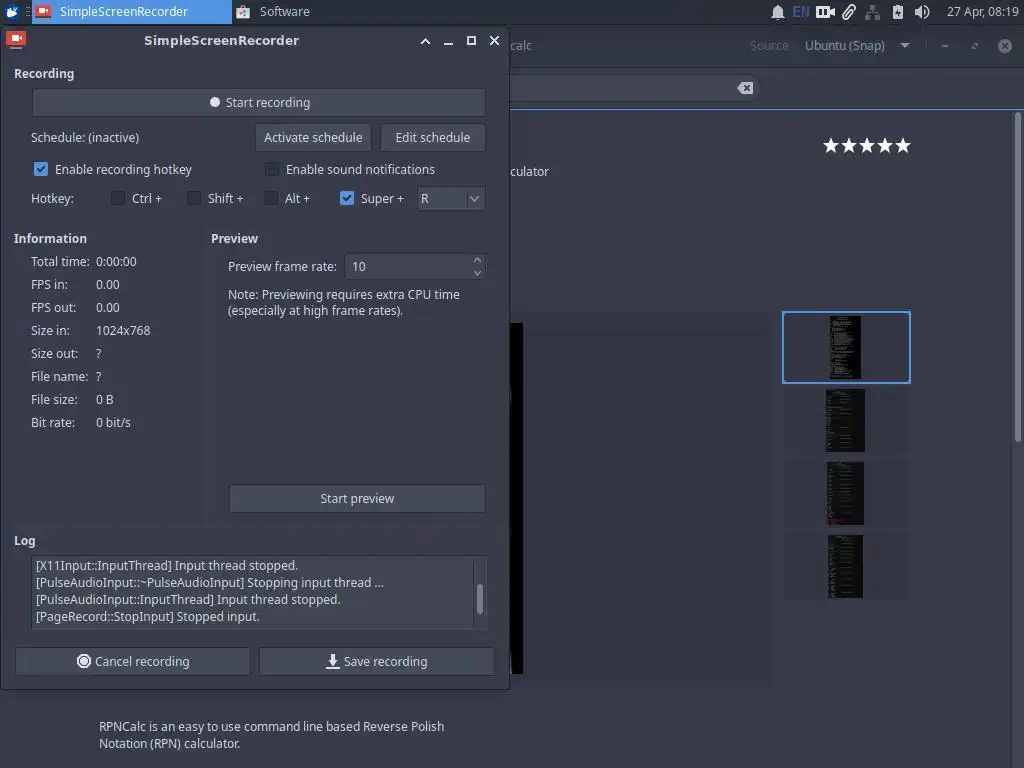Switch to SimpleScreenRecorder in the taskbar
This screenshot has height=768, width=1024.
pyautogui.click(x=131, y=12)
